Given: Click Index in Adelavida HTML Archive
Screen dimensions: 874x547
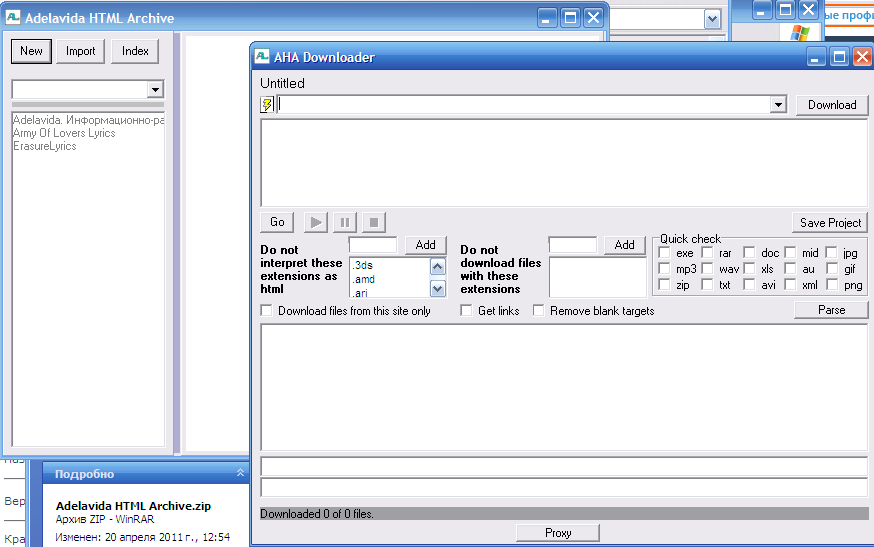Looking at the screenshot, I should click(x=135, y=51).
